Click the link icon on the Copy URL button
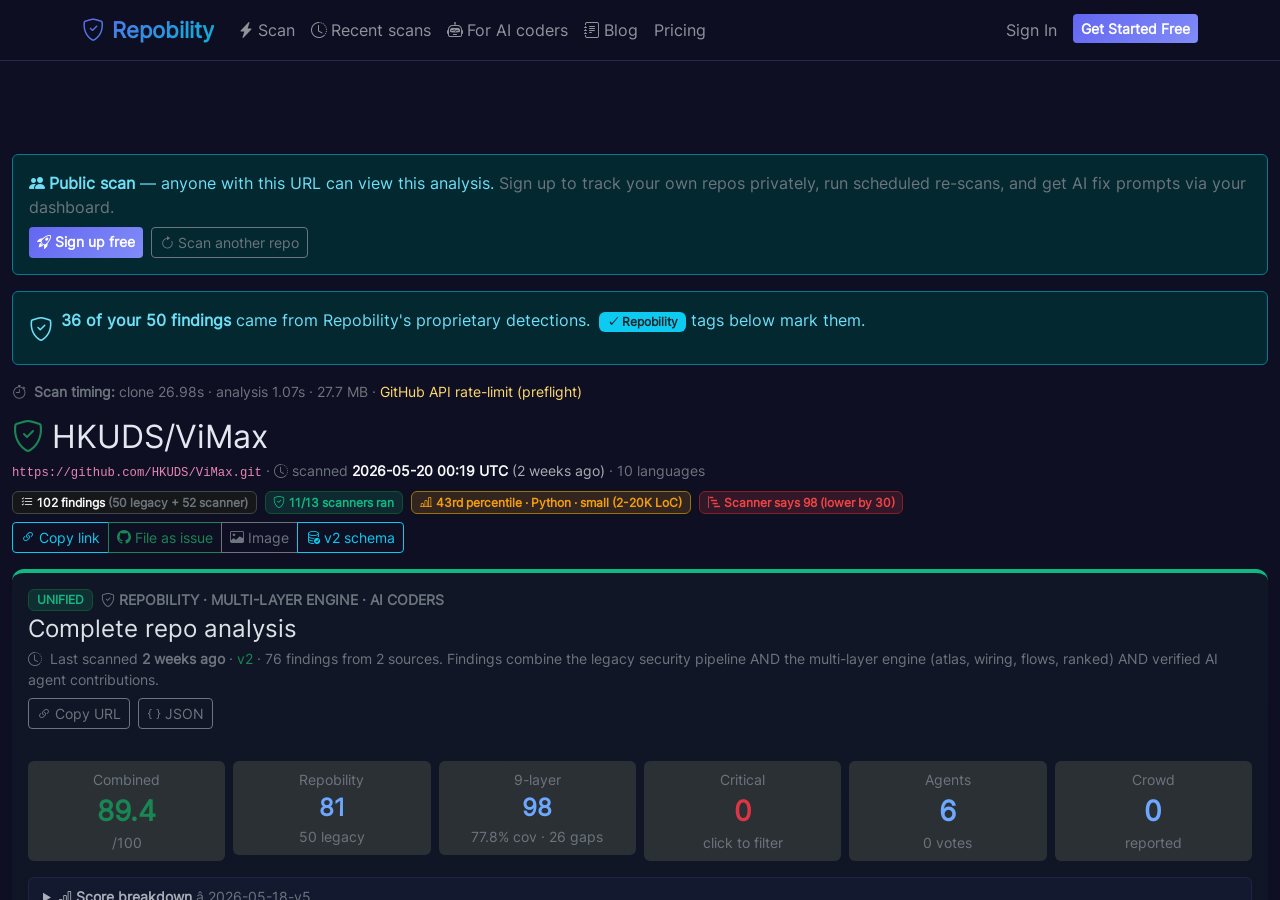 [44, 714]
